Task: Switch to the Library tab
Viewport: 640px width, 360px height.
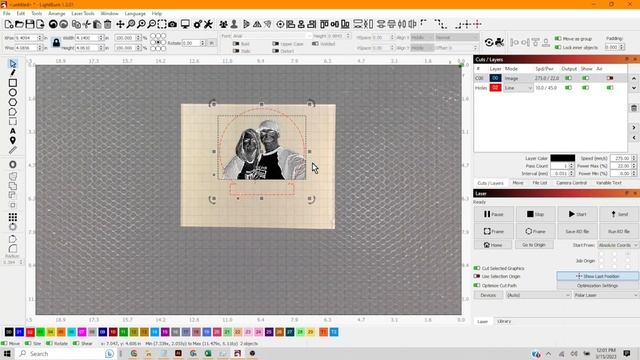Action: point(504,321)
